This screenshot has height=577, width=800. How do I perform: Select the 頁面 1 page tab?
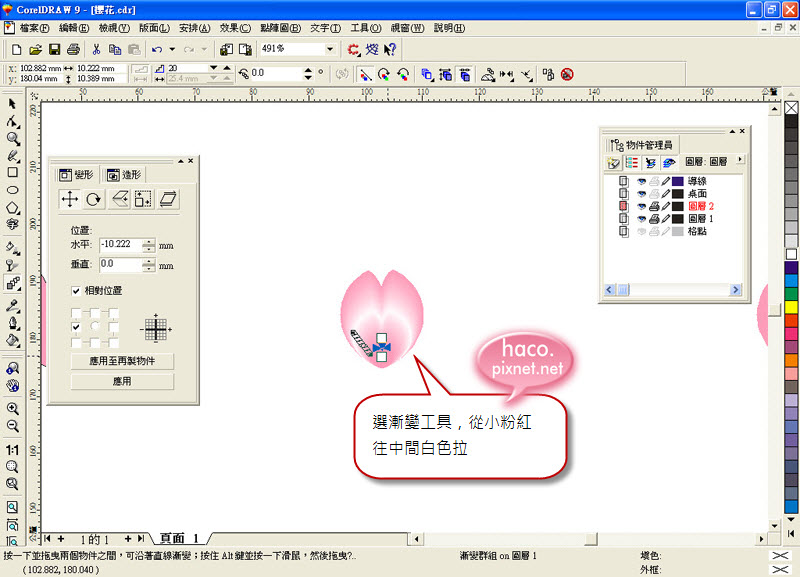pos(179,538)
